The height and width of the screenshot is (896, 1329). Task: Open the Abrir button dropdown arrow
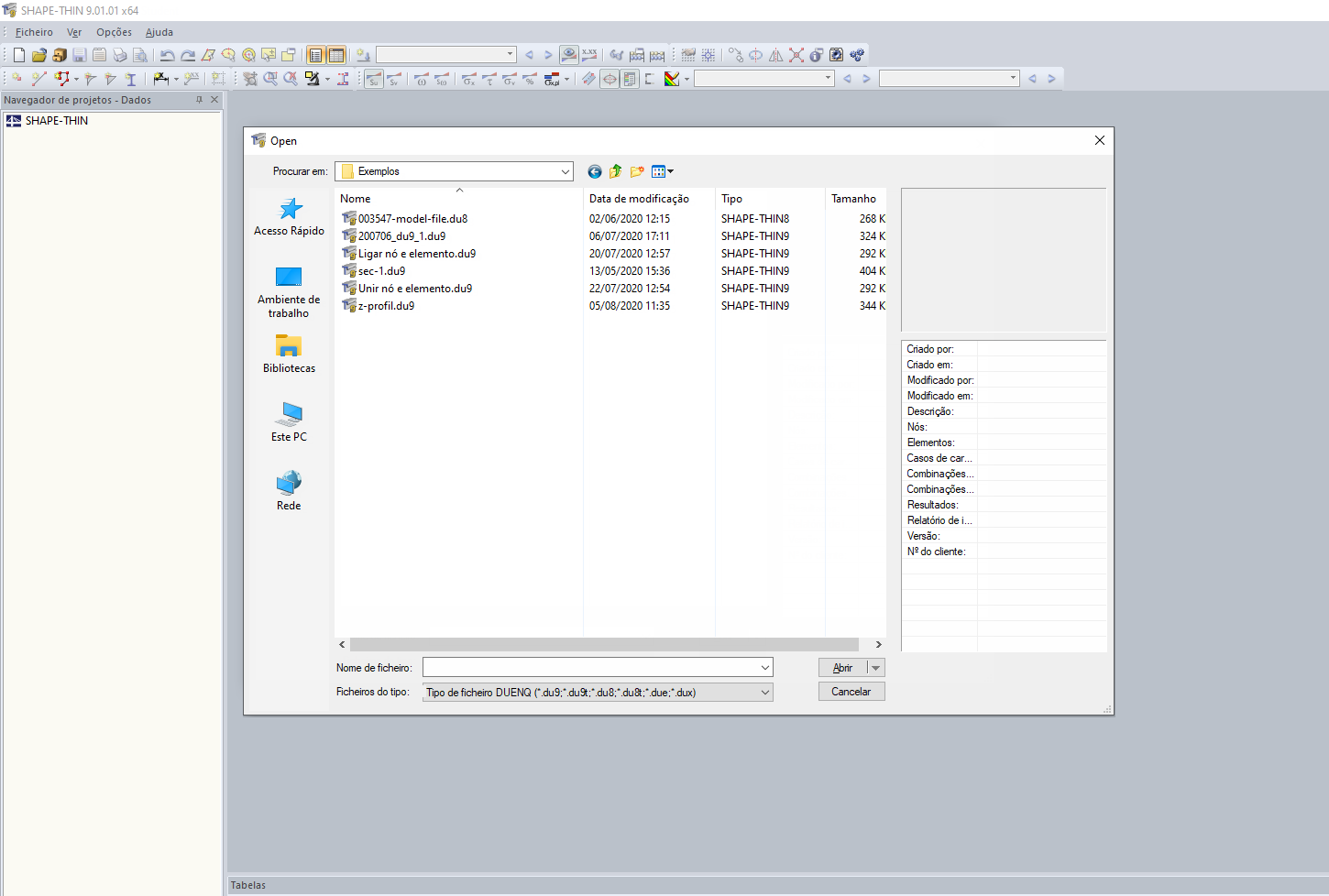pyautogui.click(x=876, y=668)
